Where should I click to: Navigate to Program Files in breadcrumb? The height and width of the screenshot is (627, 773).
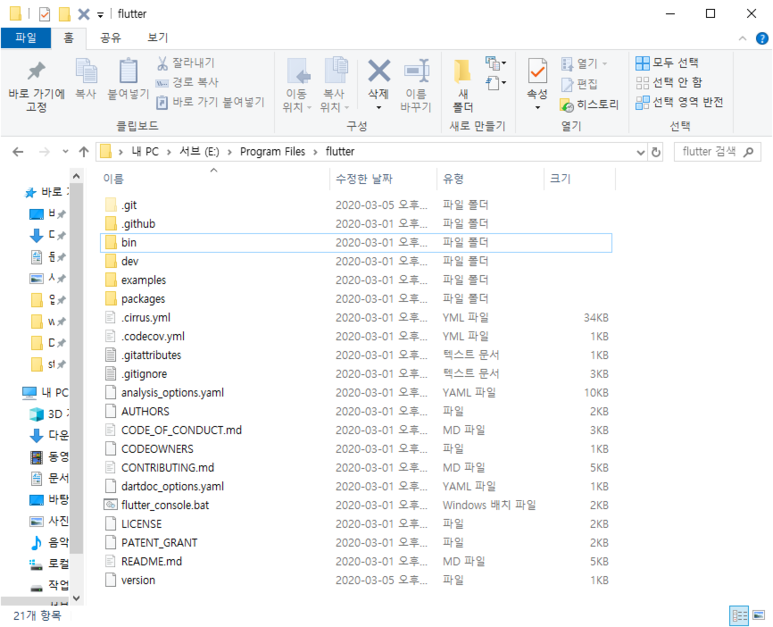click(273, 152)
